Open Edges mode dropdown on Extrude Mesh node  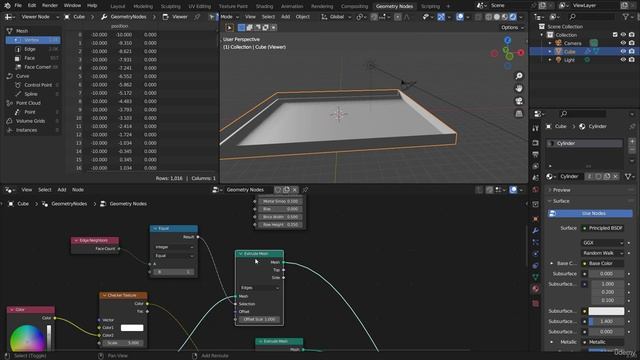point(260,288)
